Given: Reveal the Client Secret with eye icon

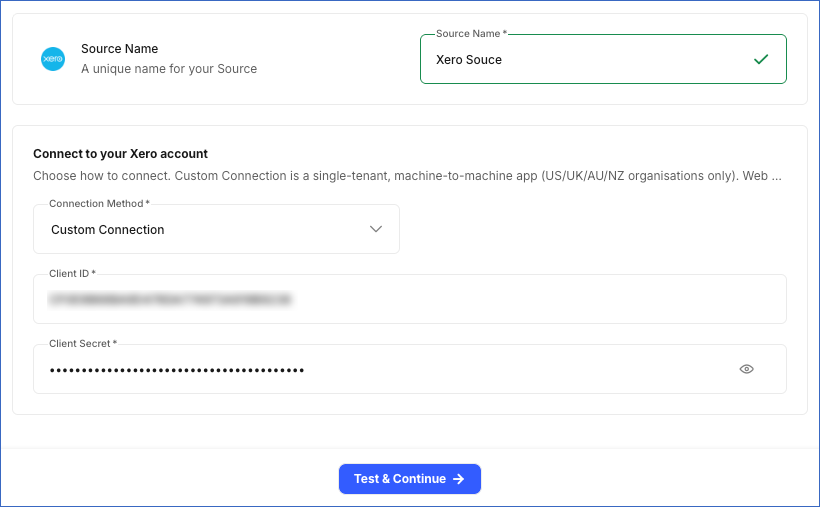Looking at the screenshot, I should pos(746,369).
